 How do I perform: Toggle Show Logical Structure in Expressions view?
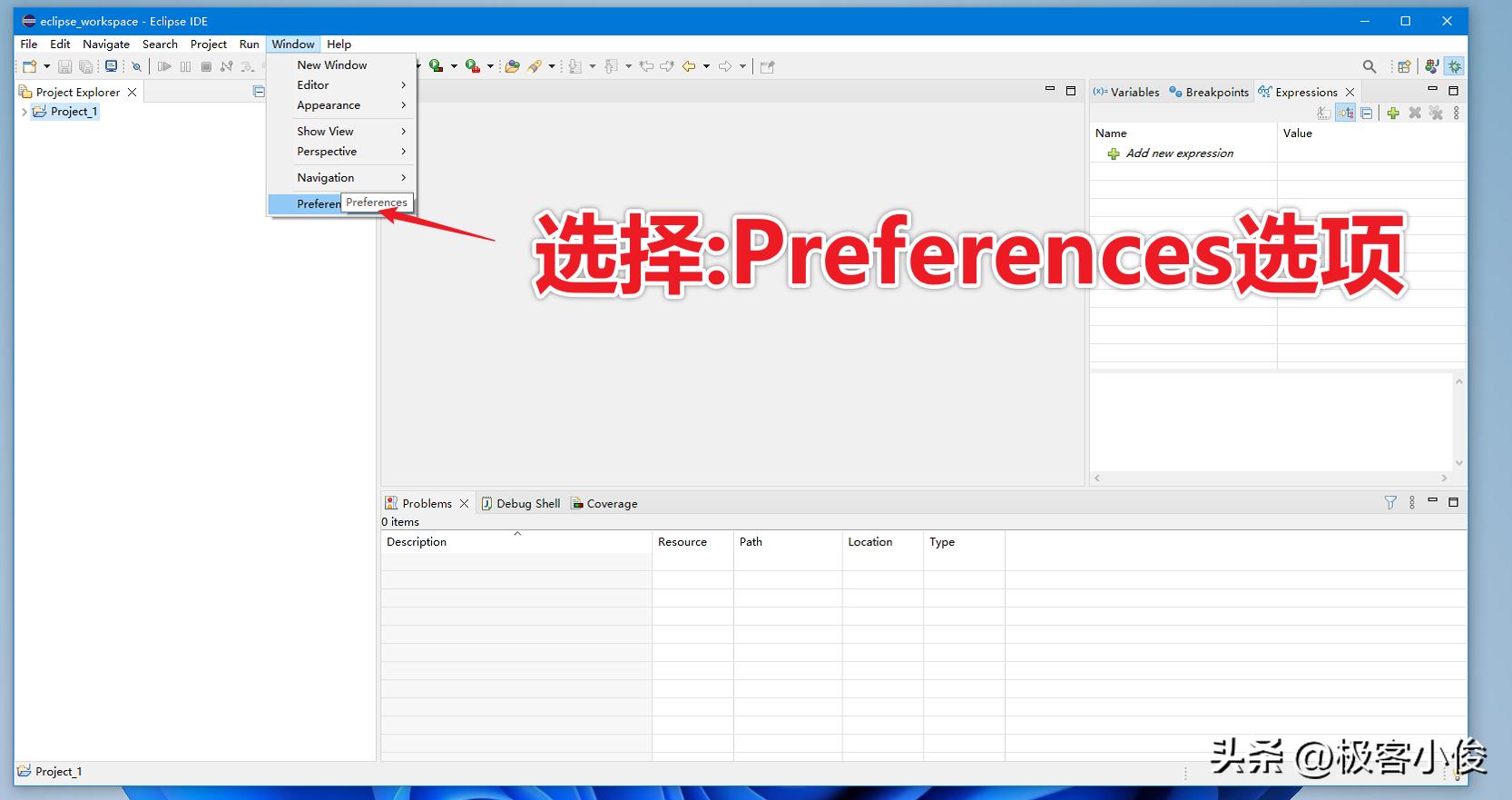pyautogui.click(x=1346, y=114)
